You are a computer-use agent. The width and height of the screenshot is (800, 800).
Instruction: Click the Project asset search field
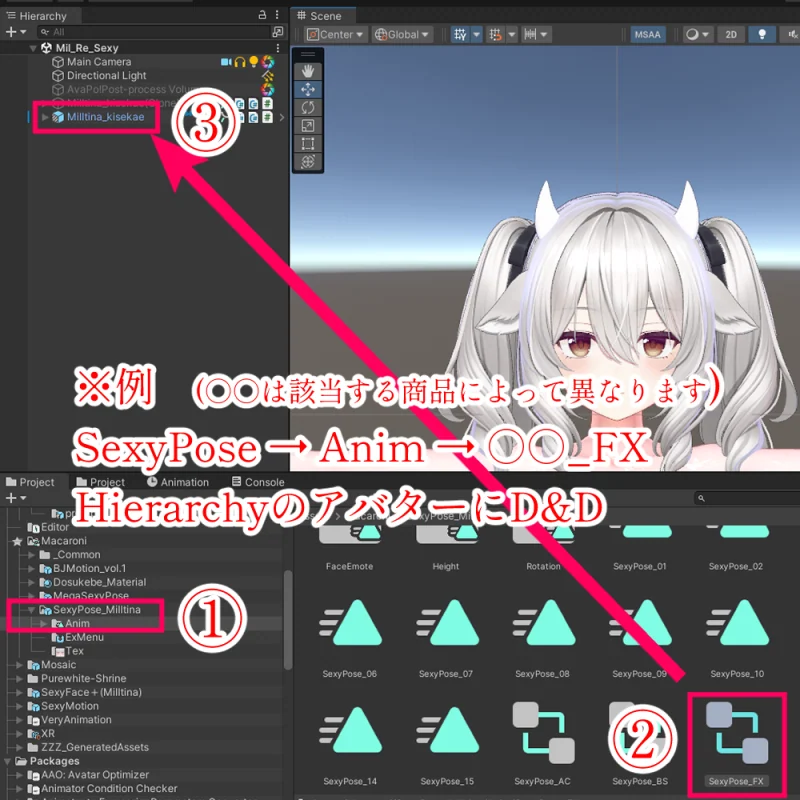(x=747, y=498)
